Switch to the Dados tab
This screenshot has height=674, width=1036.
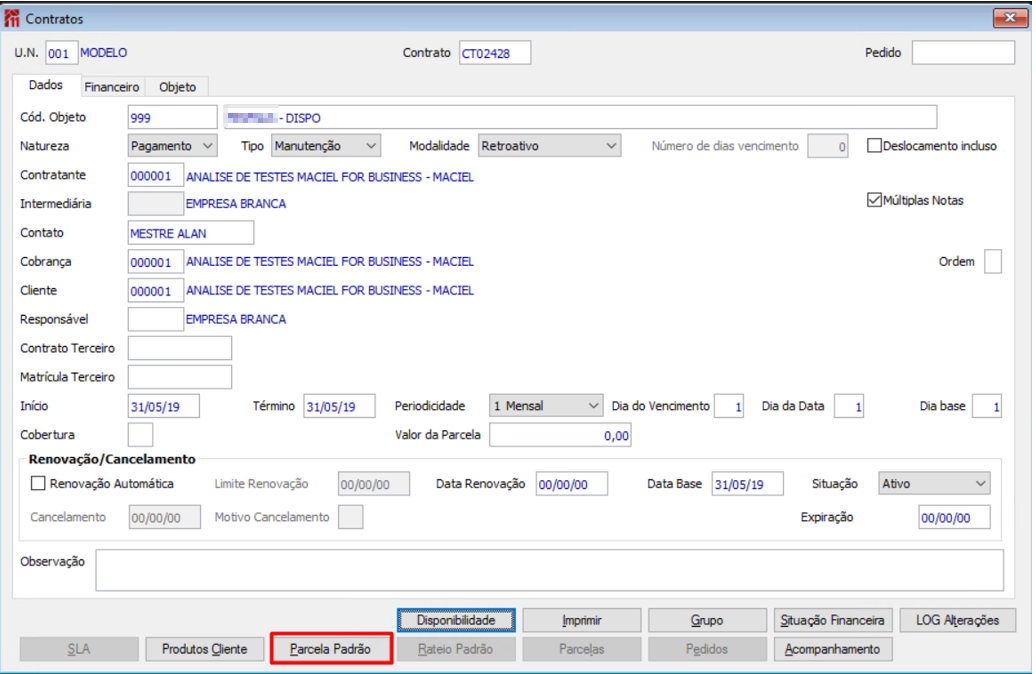click(x=46, y=85)
